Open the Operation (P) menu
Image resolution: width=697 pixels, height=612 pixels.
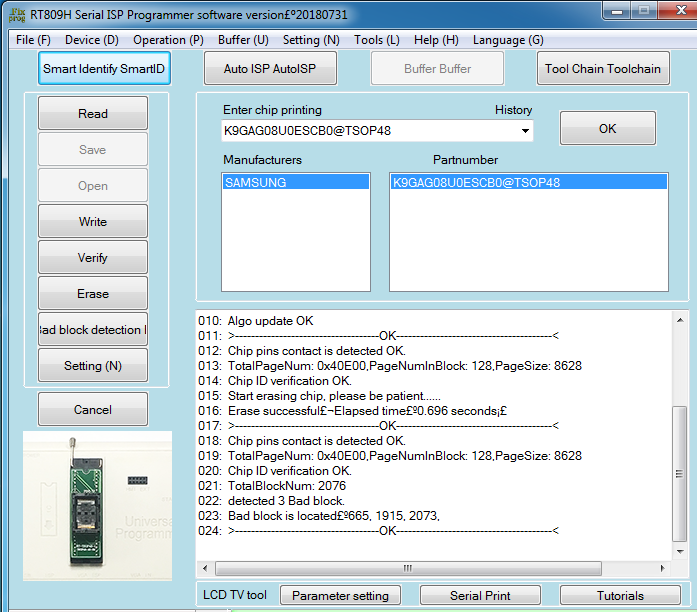tap(168, 40)
